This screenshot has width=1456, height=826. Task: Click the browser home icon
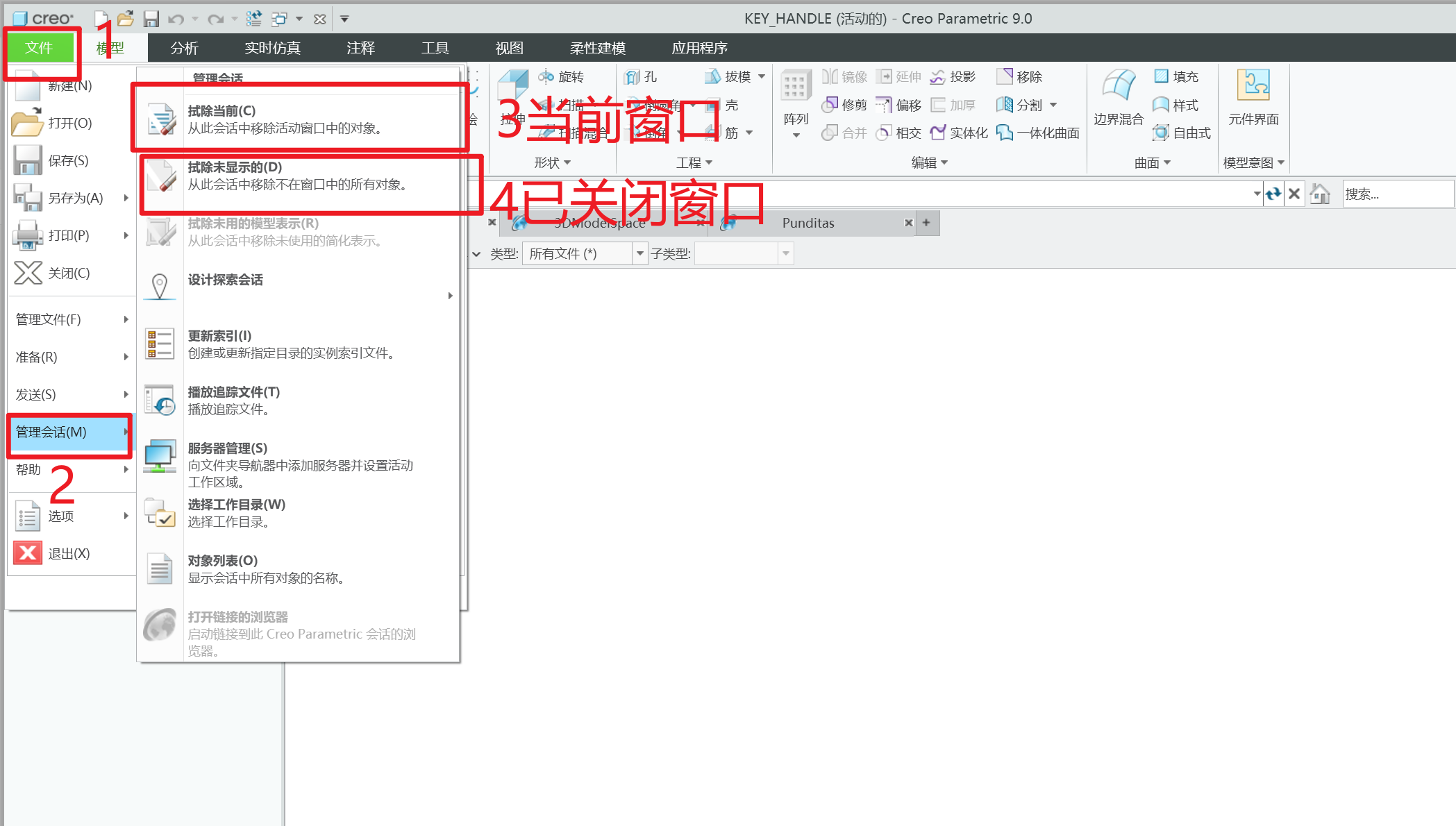[1320, 194]
